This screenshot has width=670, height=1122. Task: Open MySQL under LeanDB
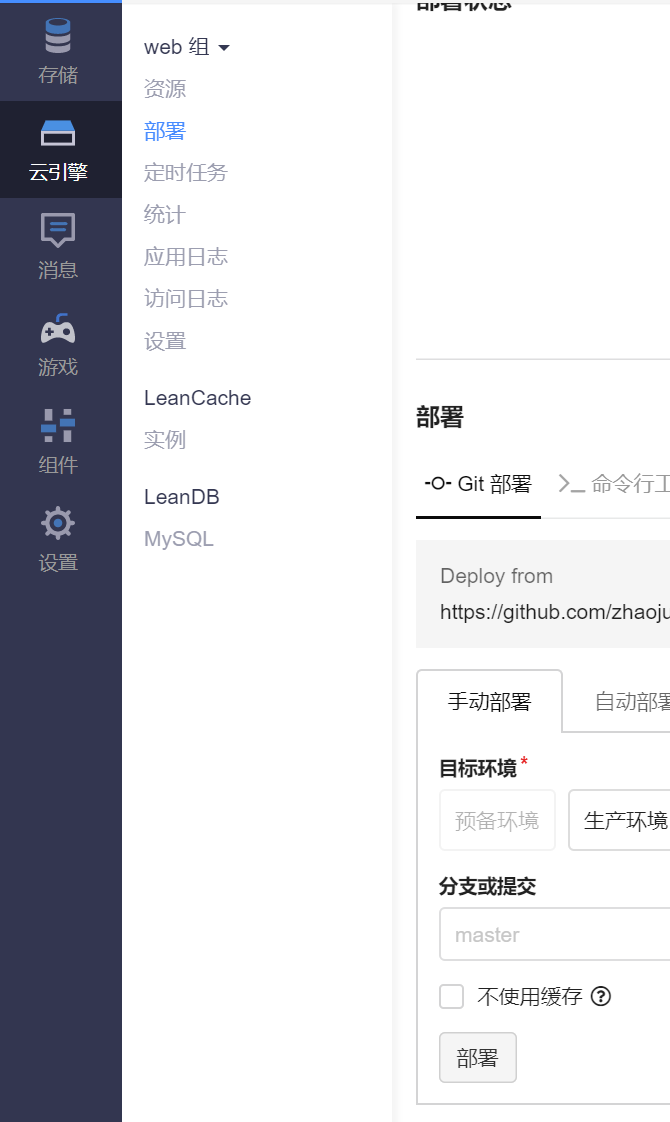[x=179, y=539]
